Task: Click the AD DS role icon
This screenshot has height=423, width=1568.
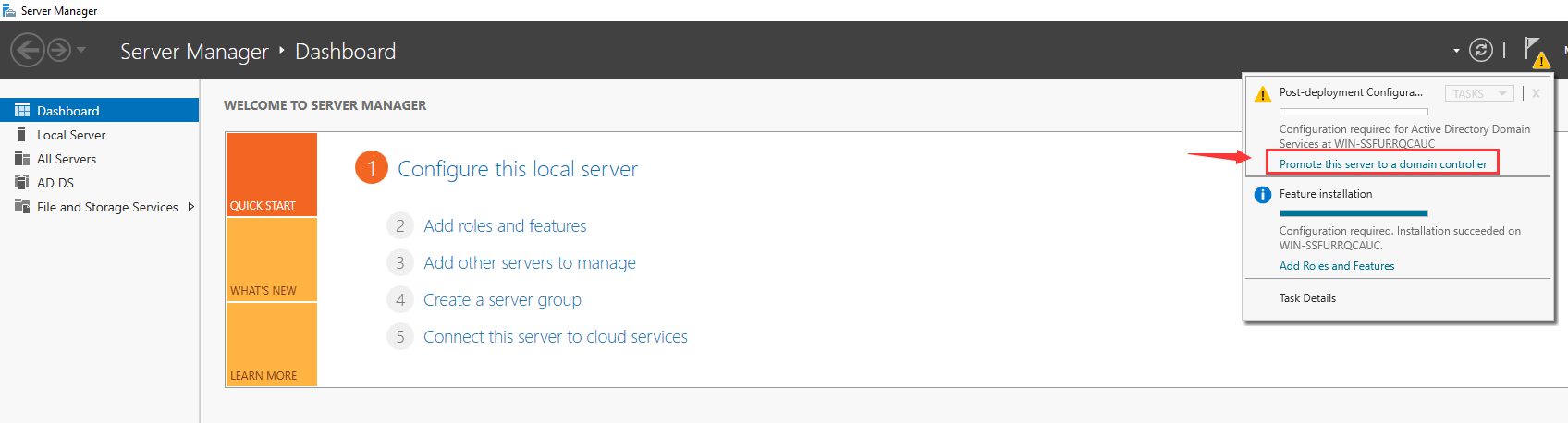Action: pos(22,183)
